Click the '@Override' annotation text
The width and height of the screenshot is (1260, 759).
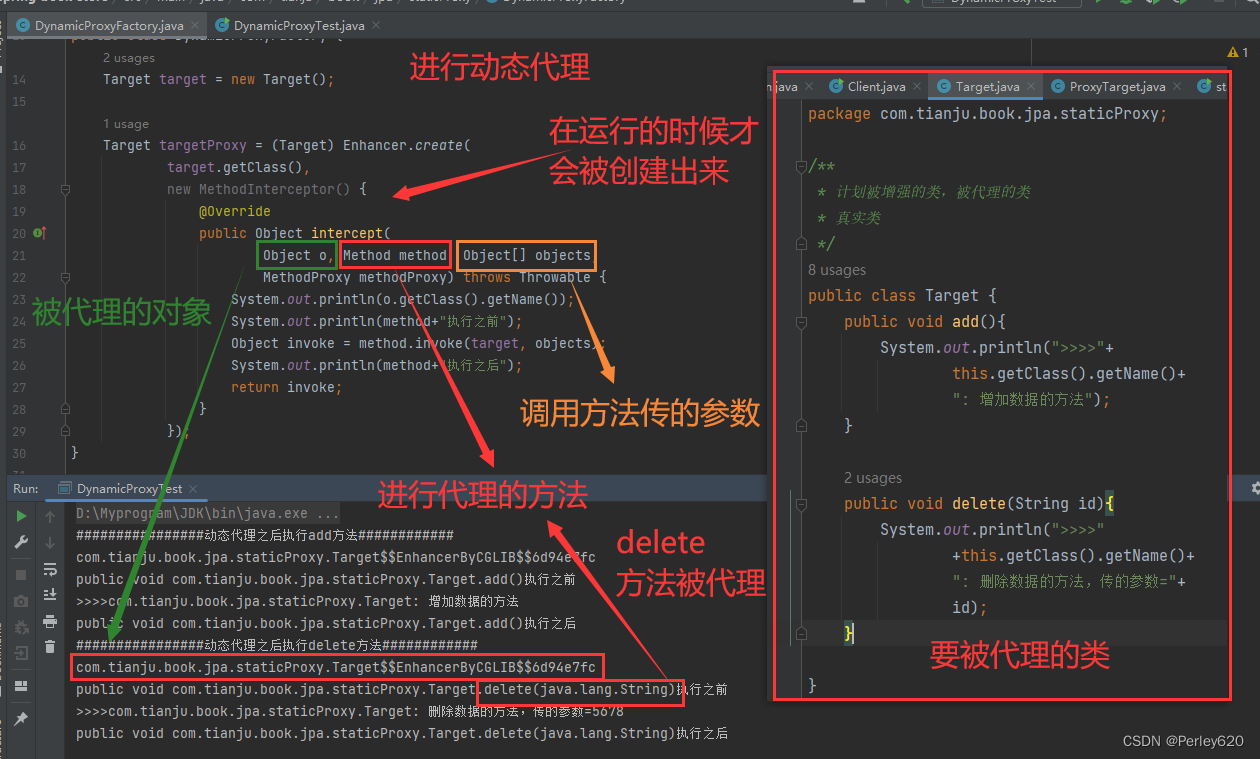pos(235,211)
